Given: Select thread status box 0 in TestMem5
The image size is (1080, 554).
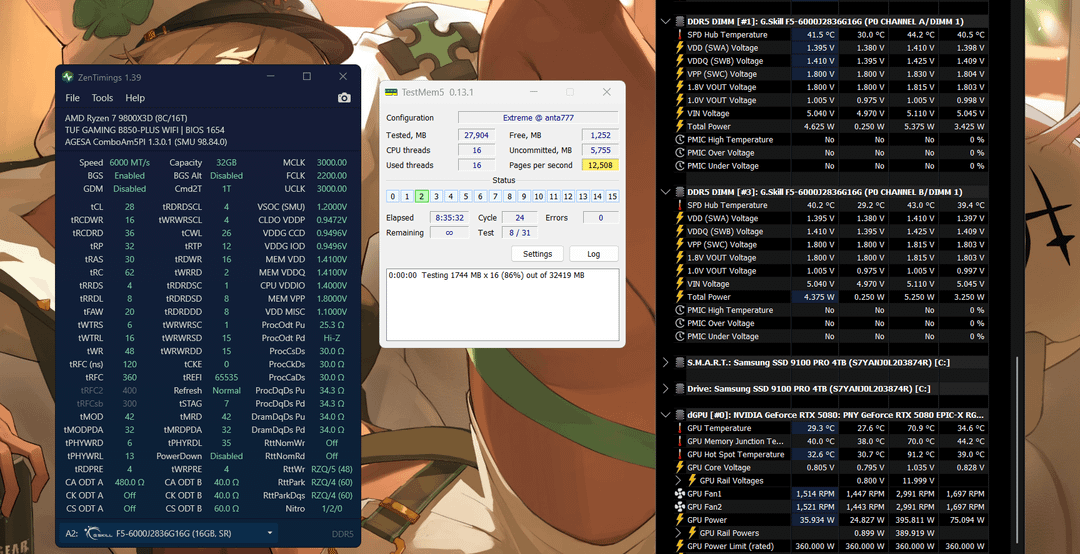Looking at the screenshot, I should 392,196.
